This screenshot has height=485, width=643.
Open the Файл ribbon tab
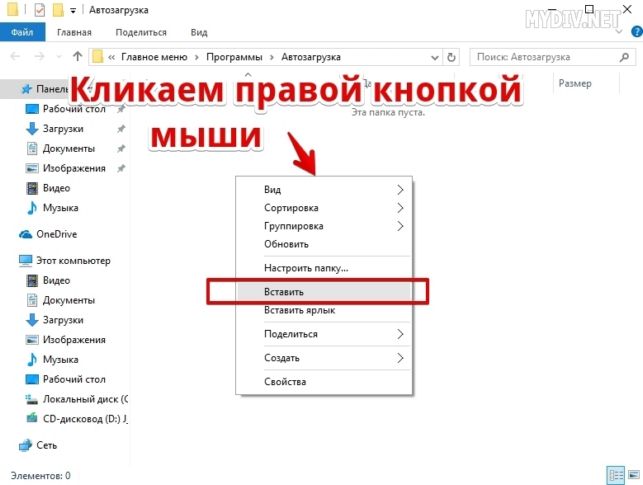click(23, 32)
